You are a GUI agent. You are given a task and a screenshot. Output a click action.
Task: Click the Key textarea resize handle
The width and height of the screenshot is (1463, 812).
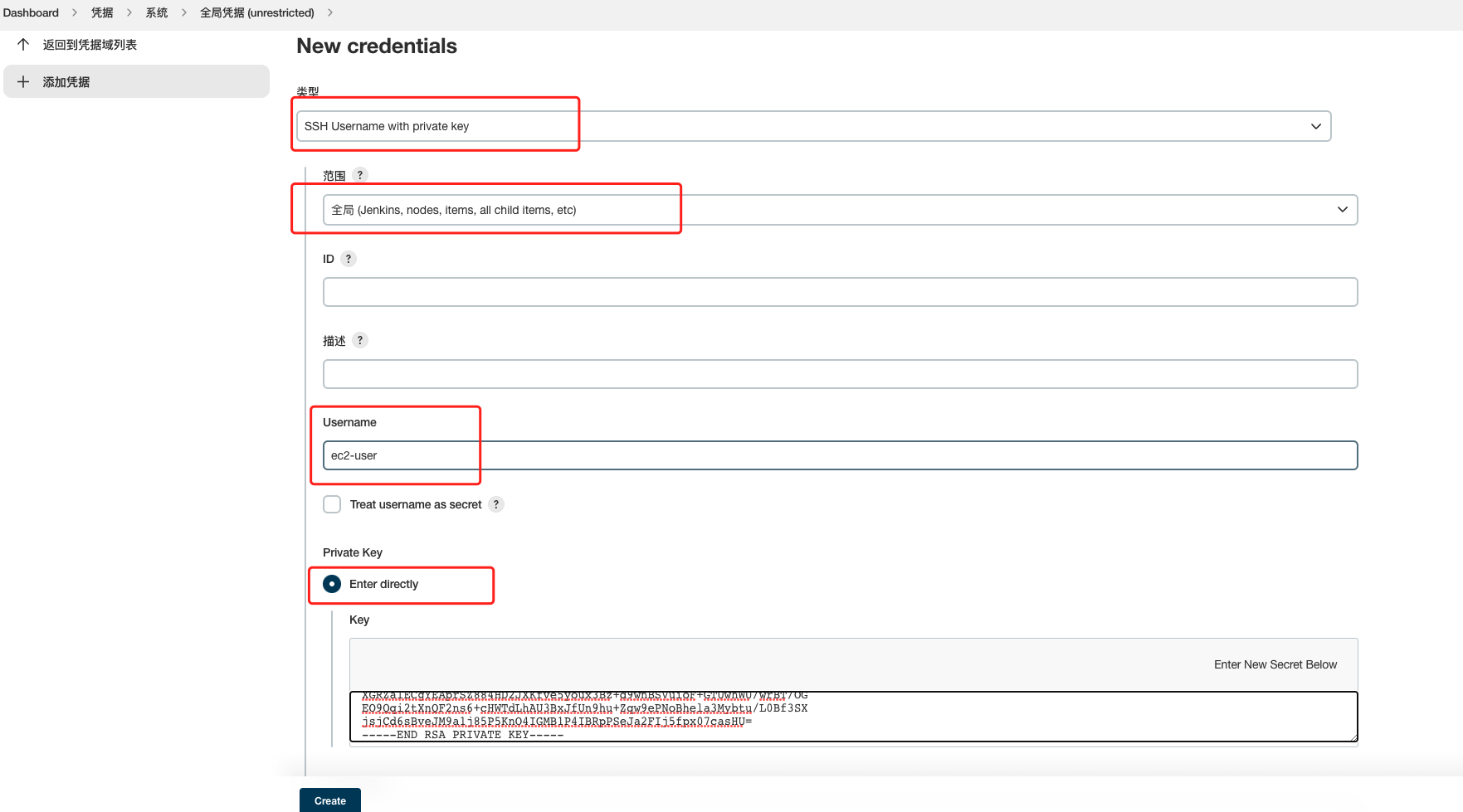point(1353,737)
